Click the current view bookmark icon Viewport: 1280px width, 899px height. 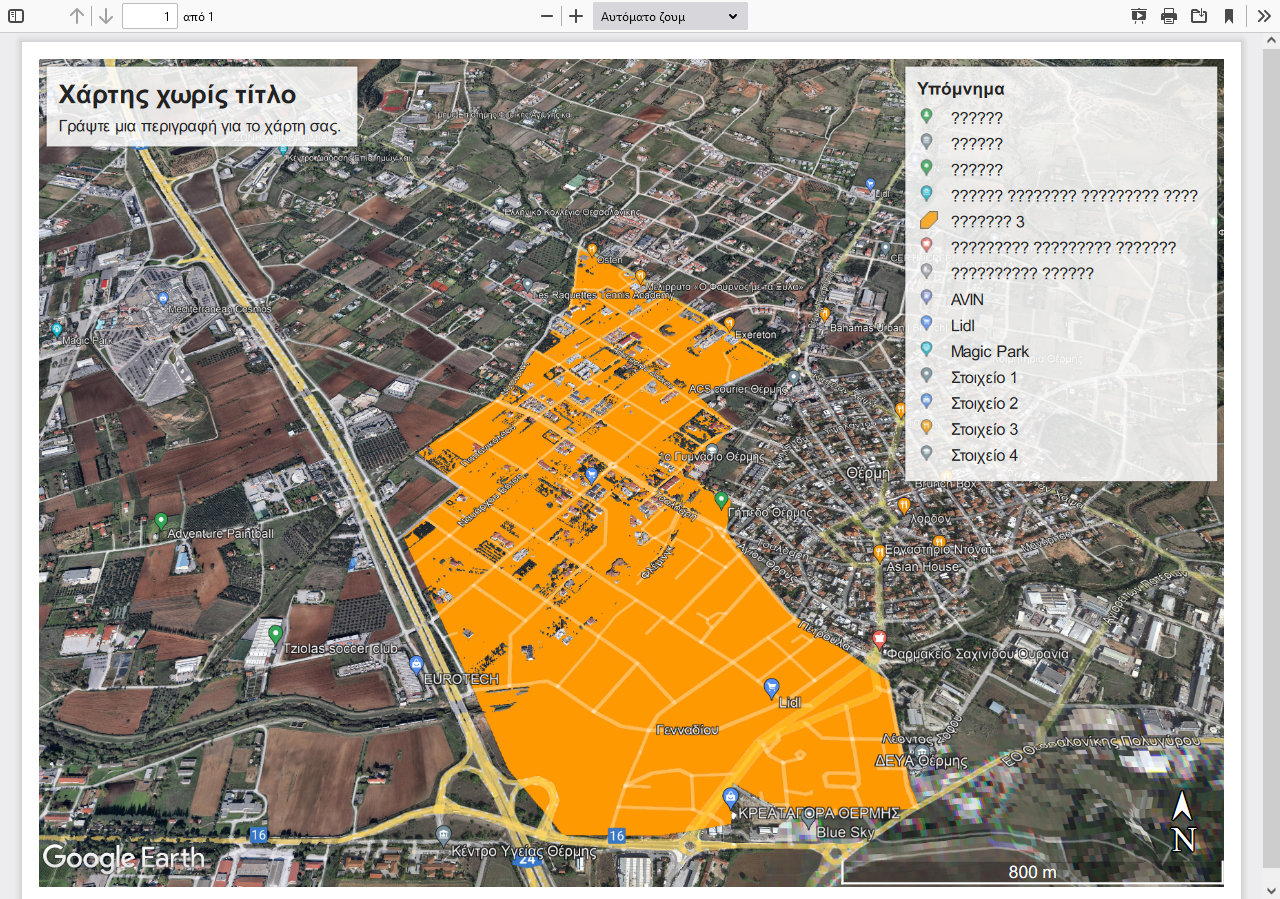click(x=1229, y=16)
